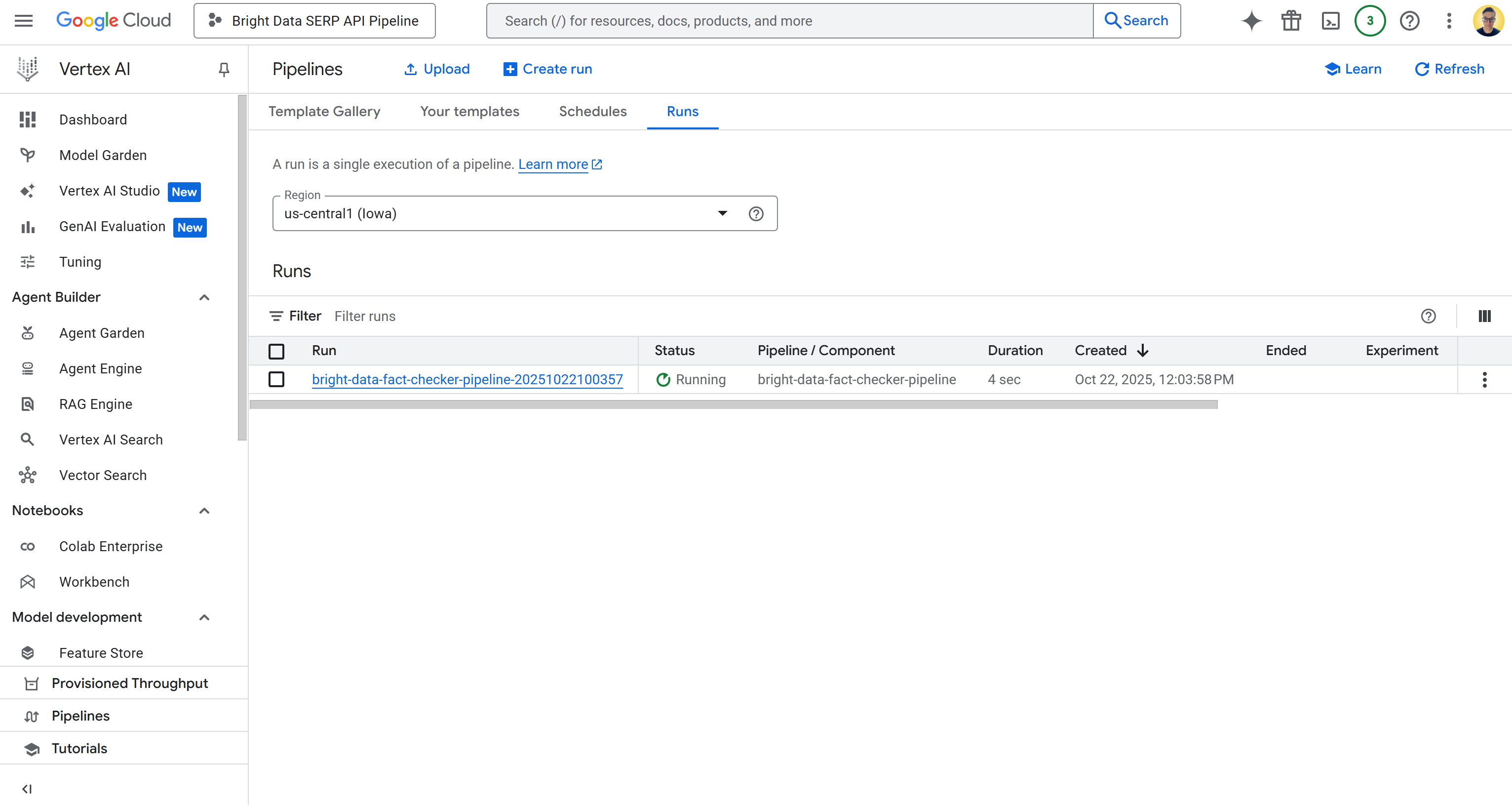The height and width of the screenshot is (805, 1512).
Task: Open Model Garden from the sidebar
Action: tap(103, 155)
